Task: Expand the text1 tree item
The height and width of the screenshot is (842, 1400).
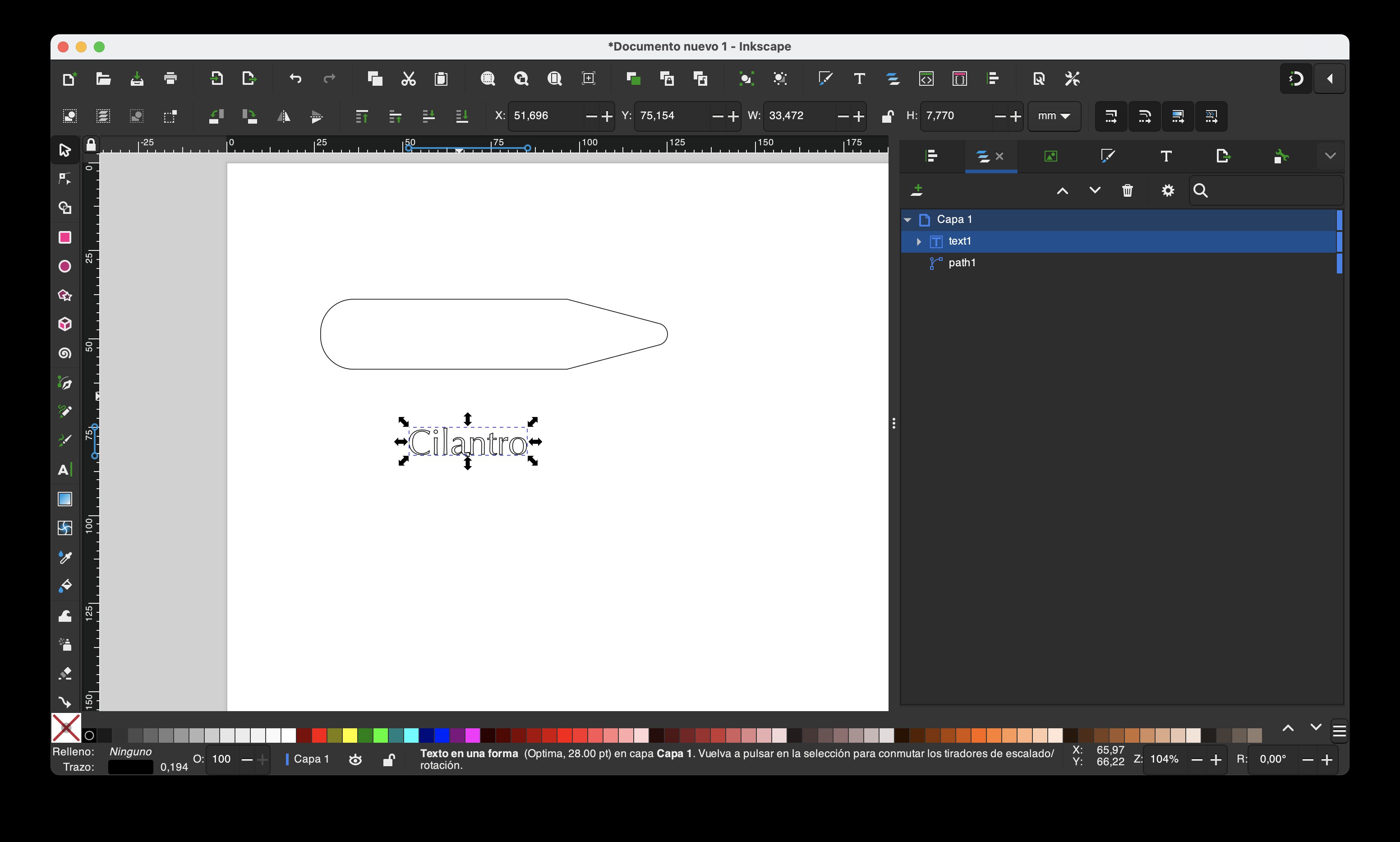Action: tap(919, 242)
